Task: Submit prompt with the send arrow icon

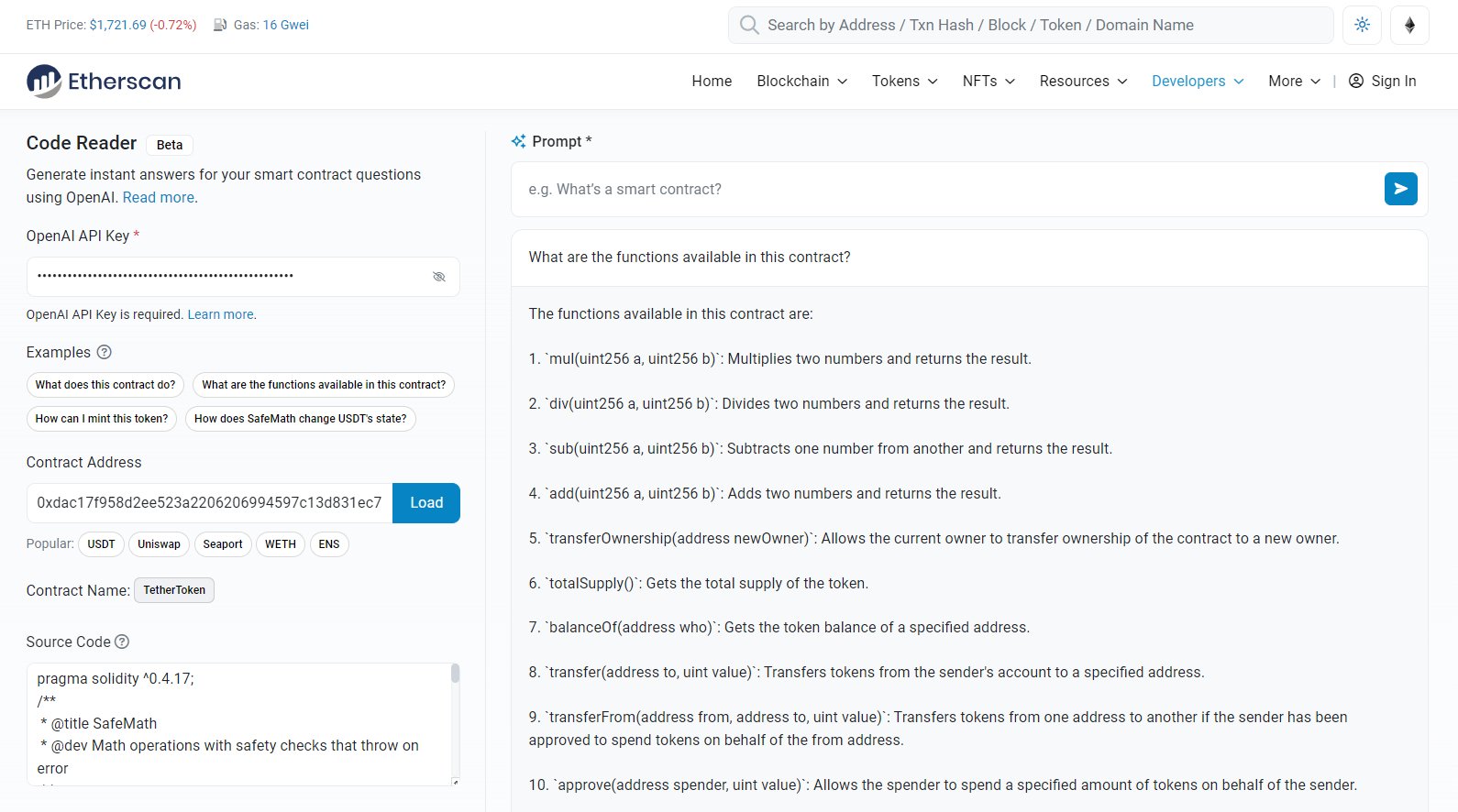Action: click(1400, 189)
